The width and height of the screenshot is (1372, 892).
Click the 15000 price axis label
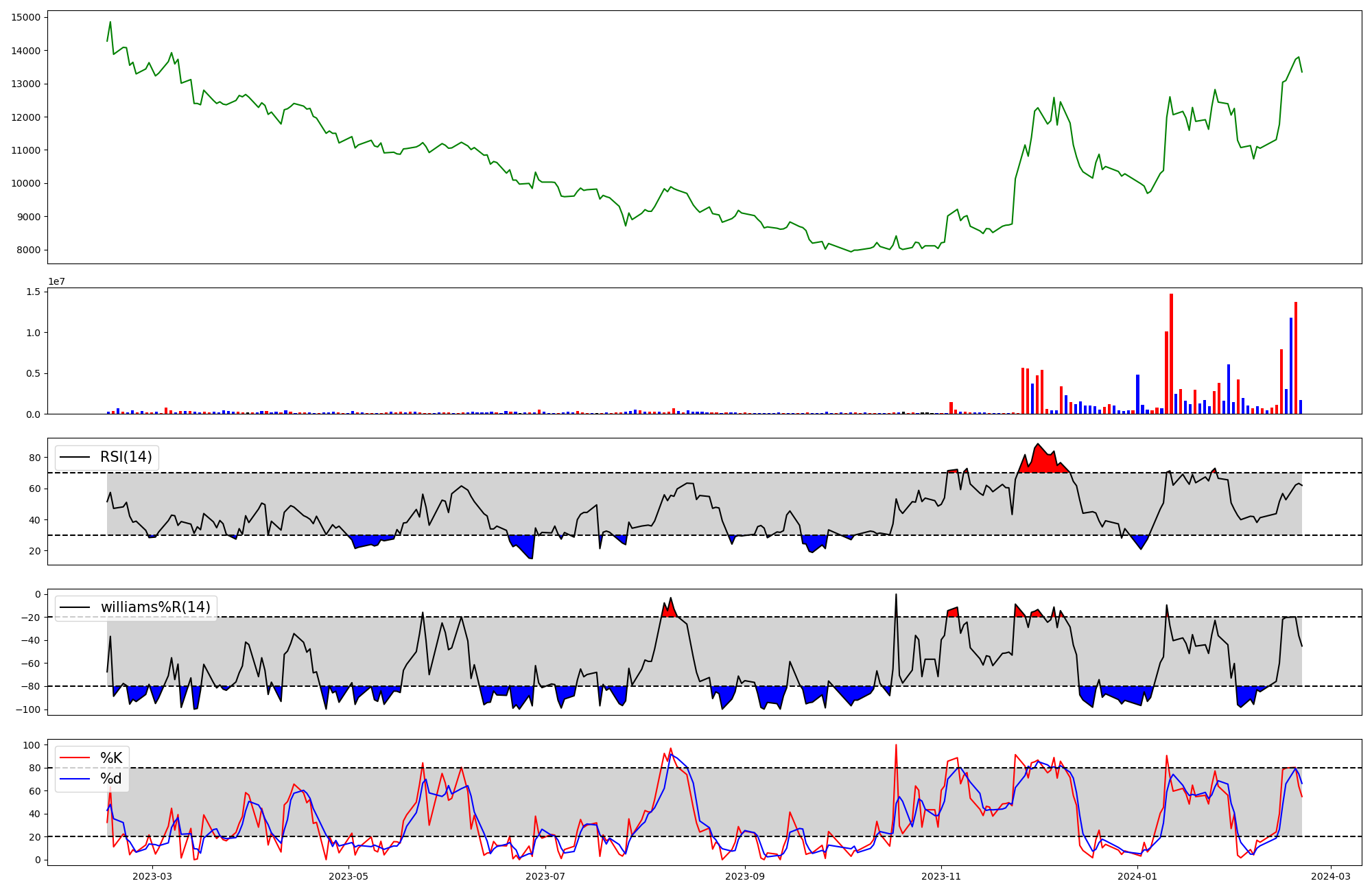coord(26,17)
